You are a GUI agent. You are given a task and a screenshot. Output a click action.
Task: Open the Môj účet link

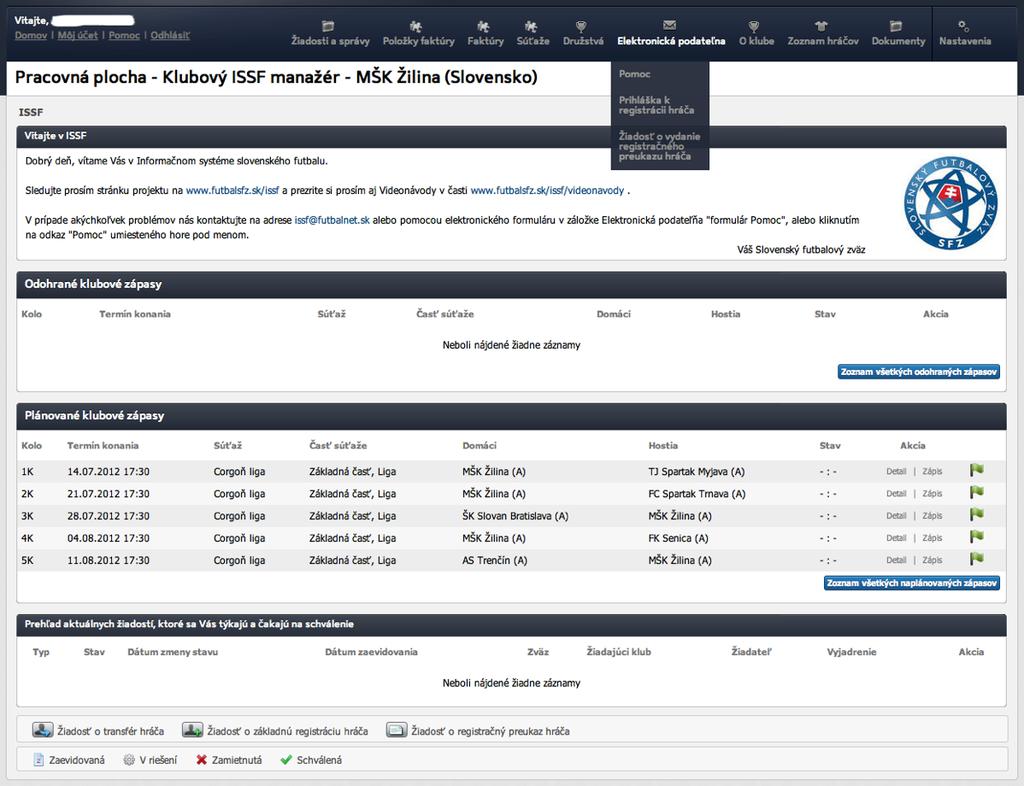[x=78, y=35]
